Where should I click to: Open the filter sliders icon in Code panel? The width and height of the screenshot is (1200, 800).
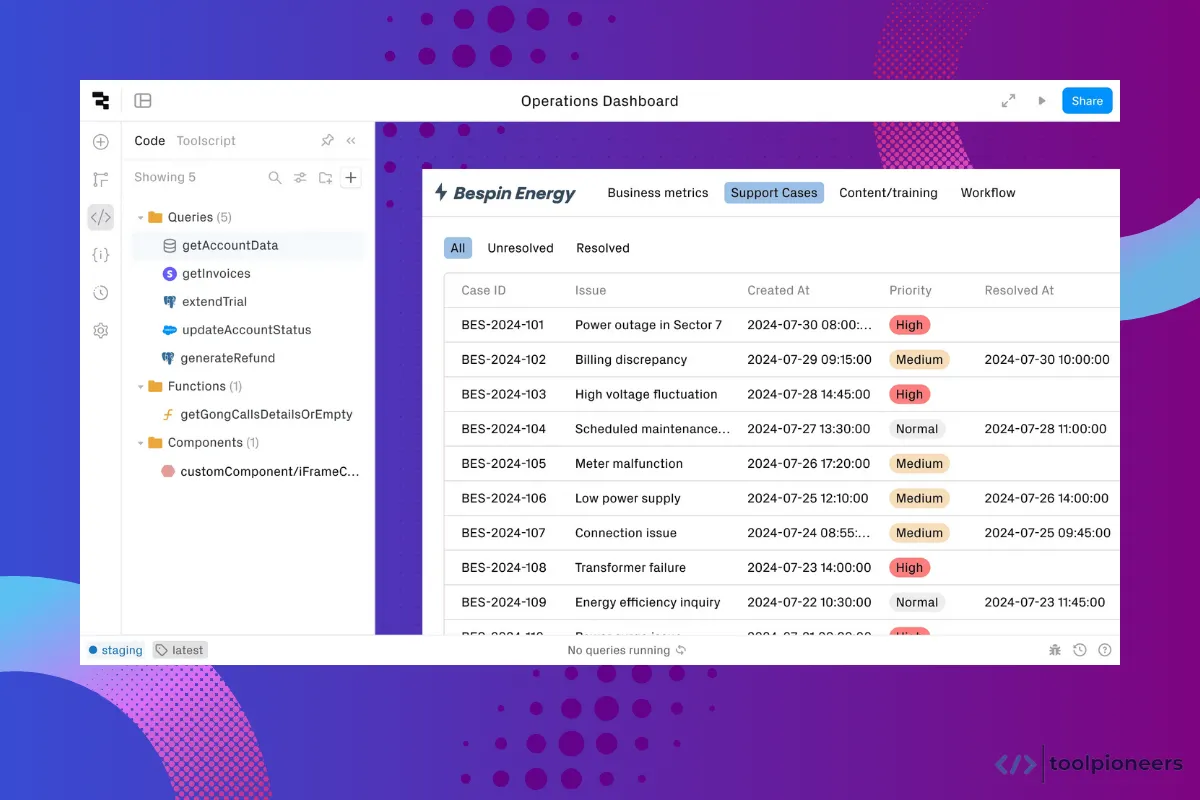(300, 178)
